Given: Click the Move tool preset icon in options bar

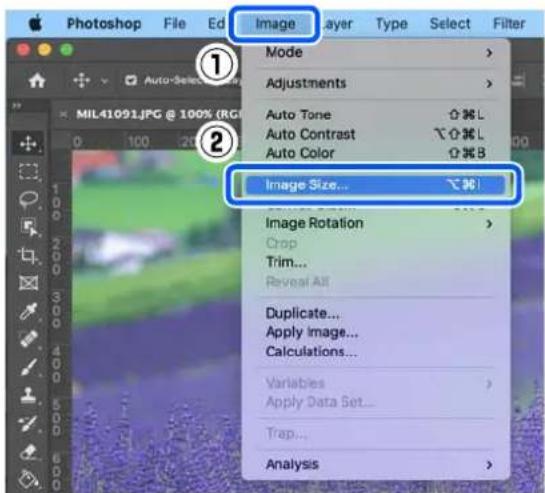Looking at the screenshot, I should [x=82, y=81].
